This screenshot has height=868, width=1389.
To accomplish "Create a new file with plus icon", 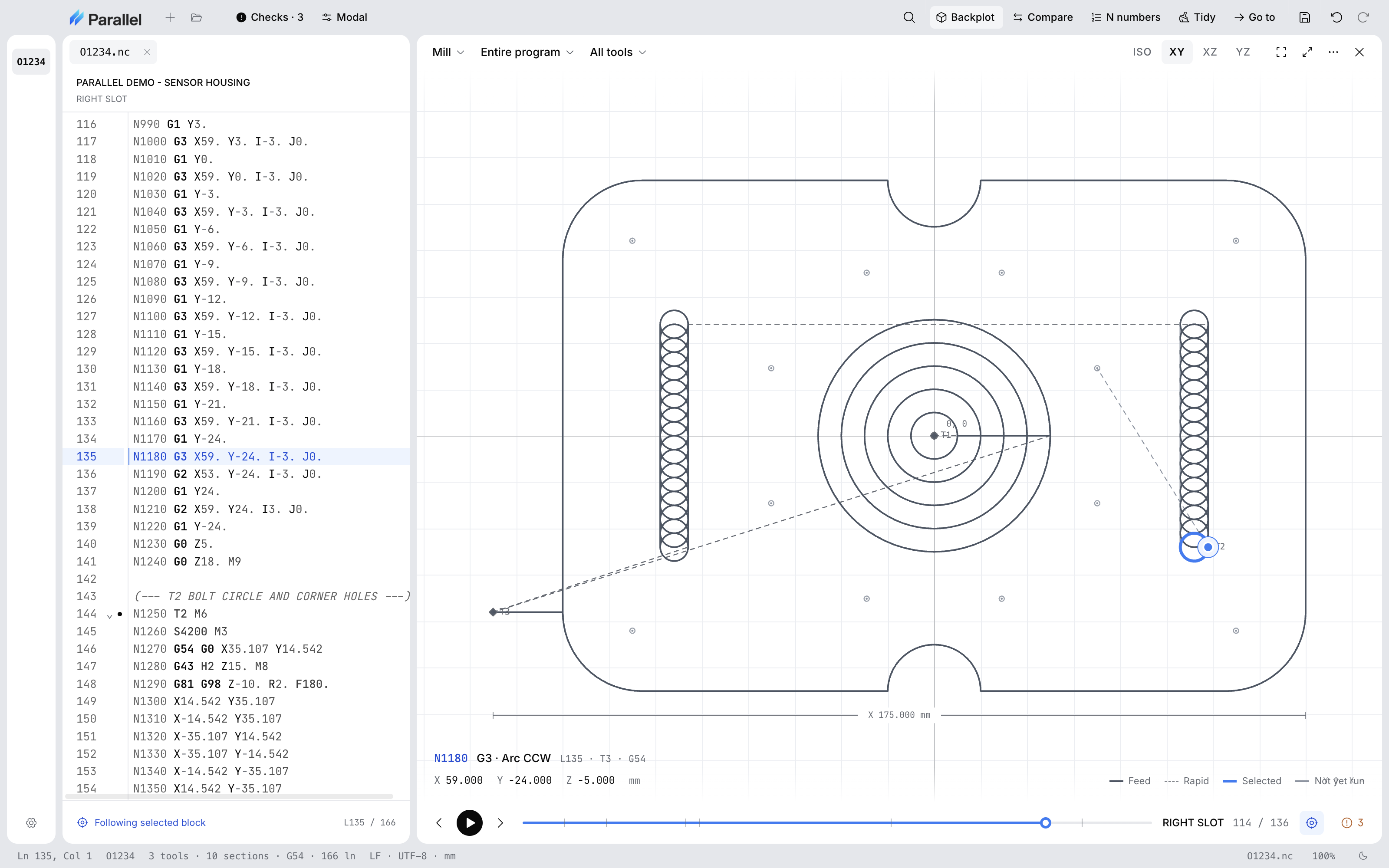I will pyautogui.click(x=170, y=18).
